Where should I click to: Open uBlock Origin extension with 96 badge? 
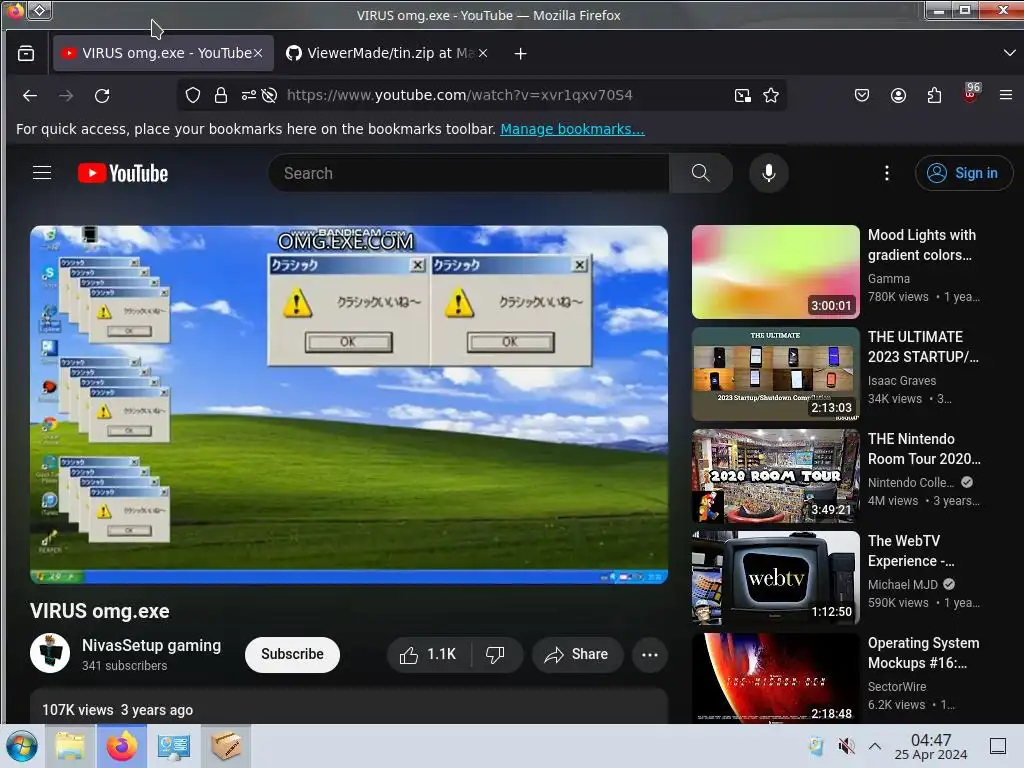click(x=971, y=93)
